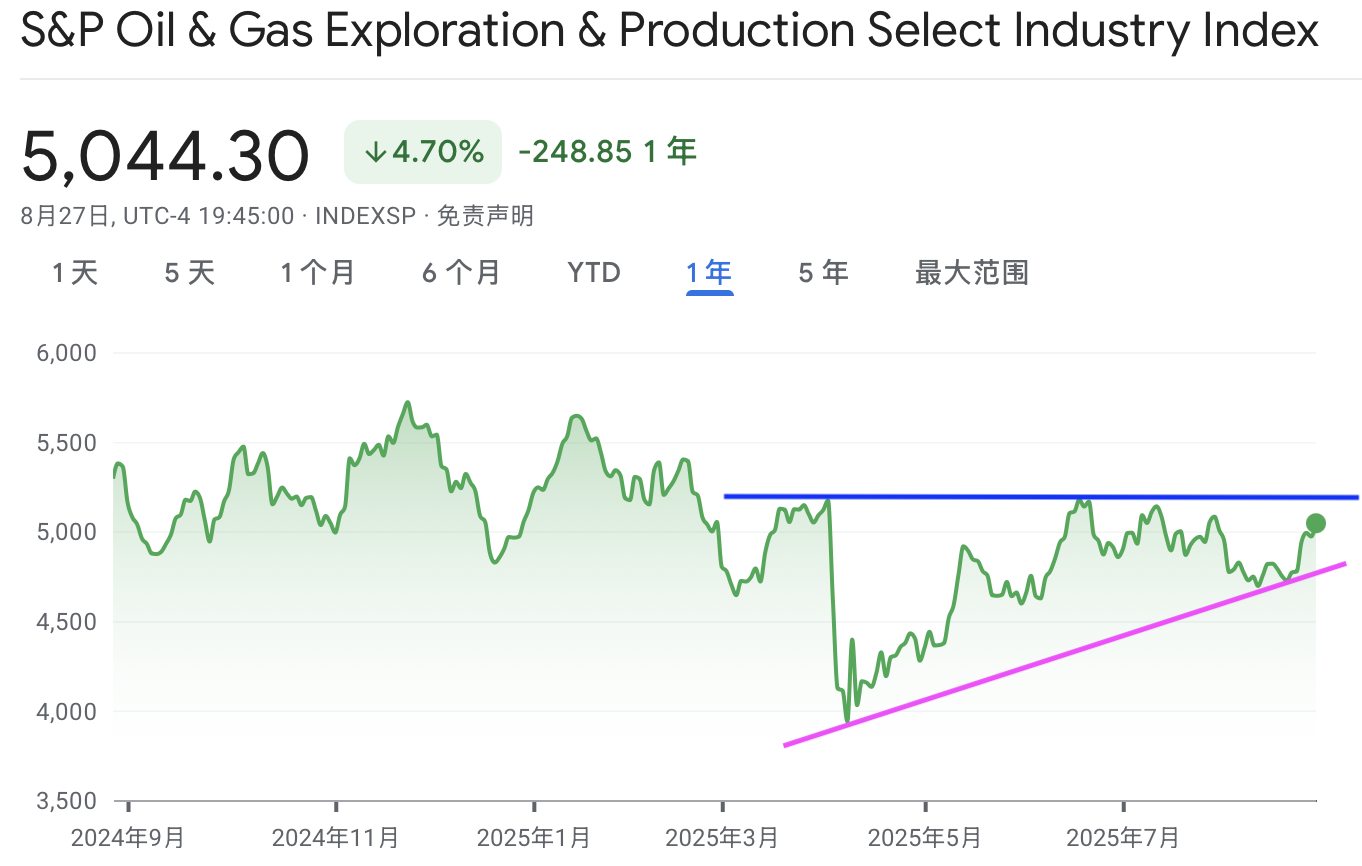The width and height of the screenshot is (1362, 866).
Task: Switch to the 5 天 range
Action: click(x=190, y=272)
